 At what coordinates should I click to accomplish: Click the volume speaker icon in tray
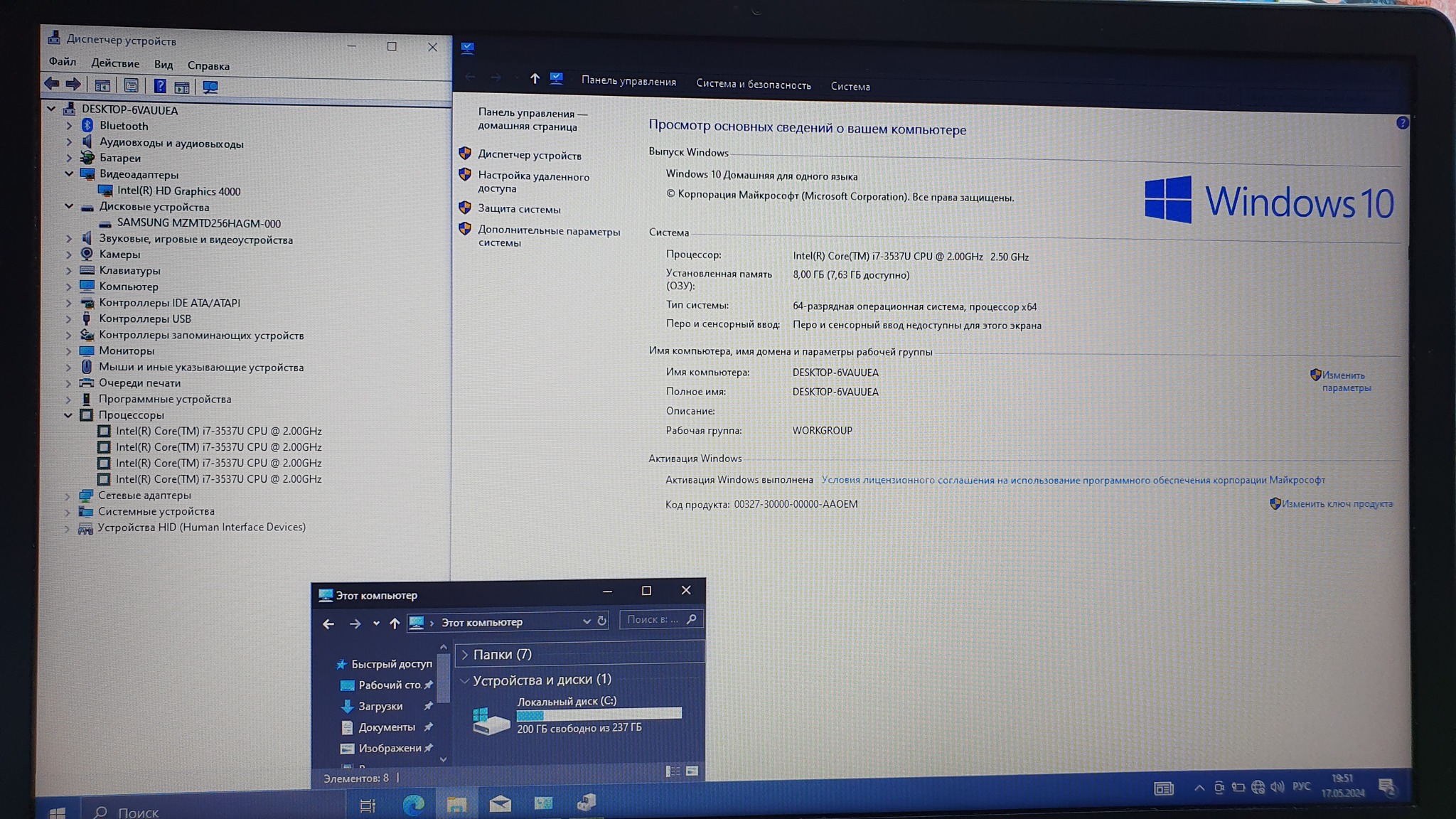tap(1277, 787)
